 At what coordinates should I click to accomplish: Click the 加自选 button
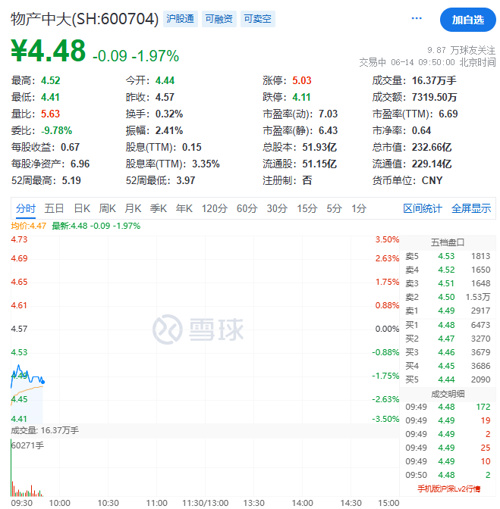467,20
